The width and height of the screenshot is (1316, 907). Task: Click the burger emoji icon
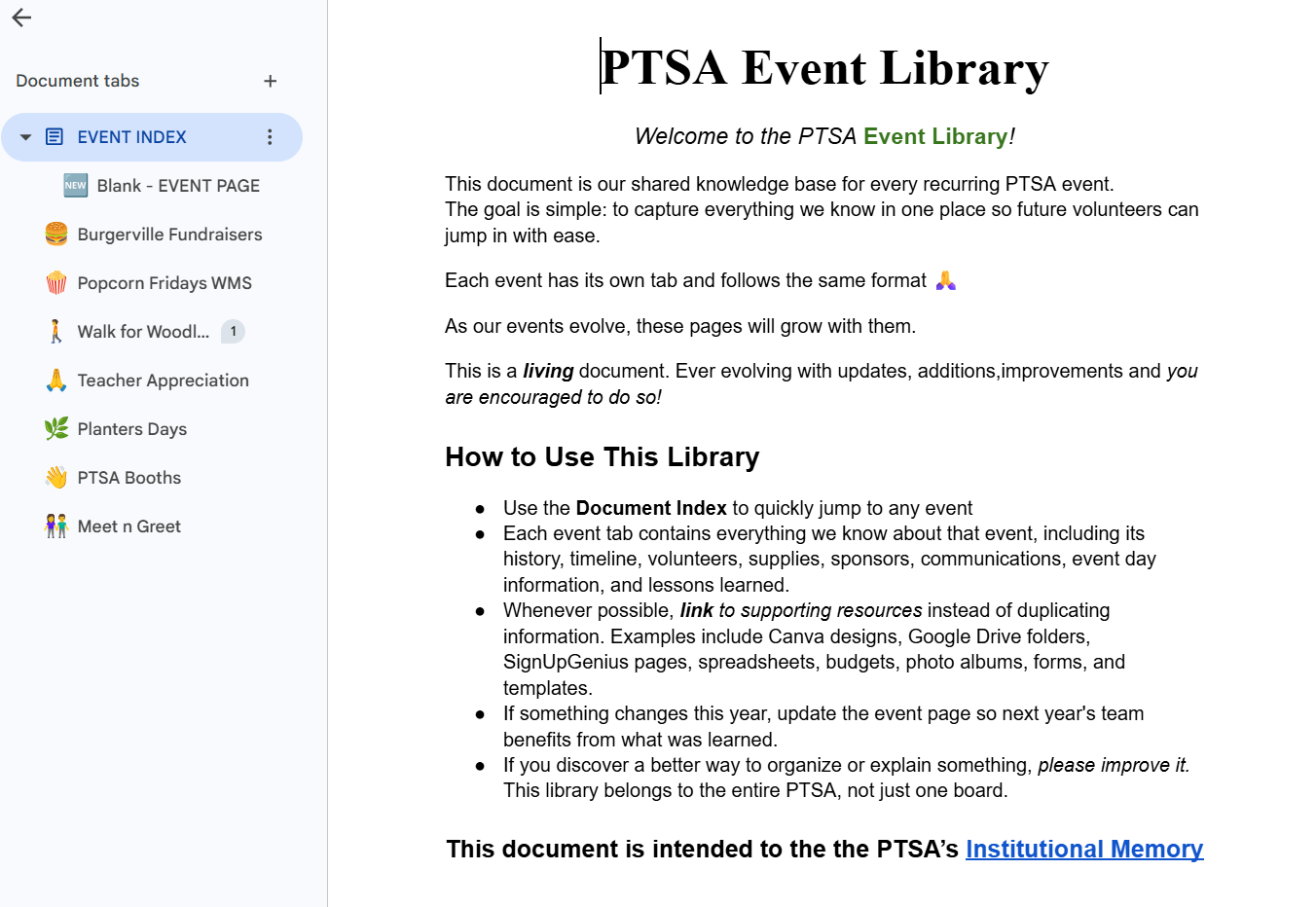pyautogui.click(x=56, y=234)
